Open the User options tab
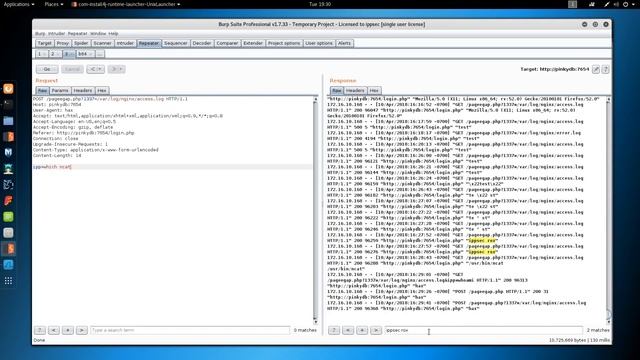 pyautogui.click(x=319, y=43)
